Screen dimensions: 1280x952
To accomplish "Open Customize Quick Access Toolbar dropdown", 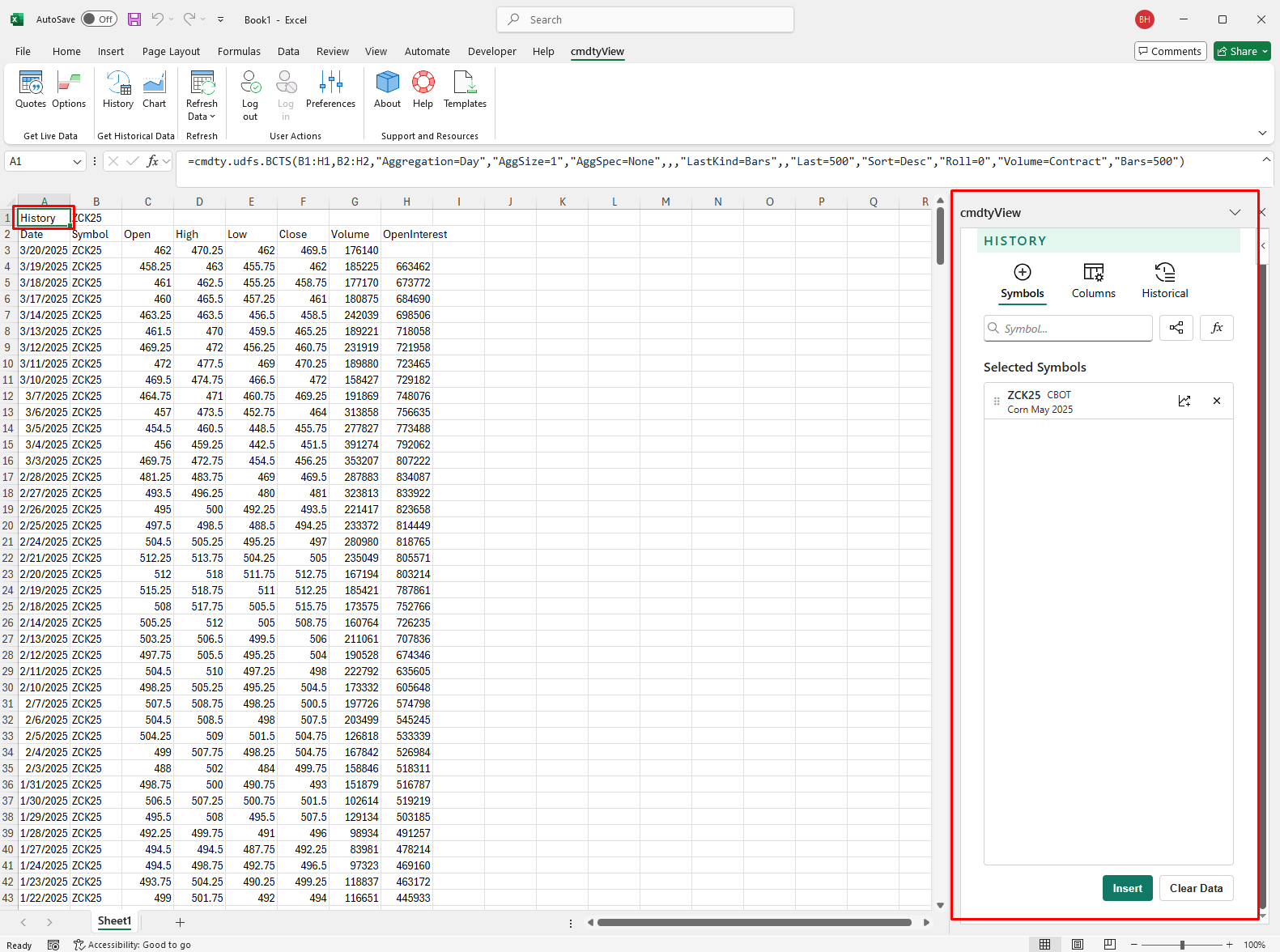I will (x=221, y=19).
